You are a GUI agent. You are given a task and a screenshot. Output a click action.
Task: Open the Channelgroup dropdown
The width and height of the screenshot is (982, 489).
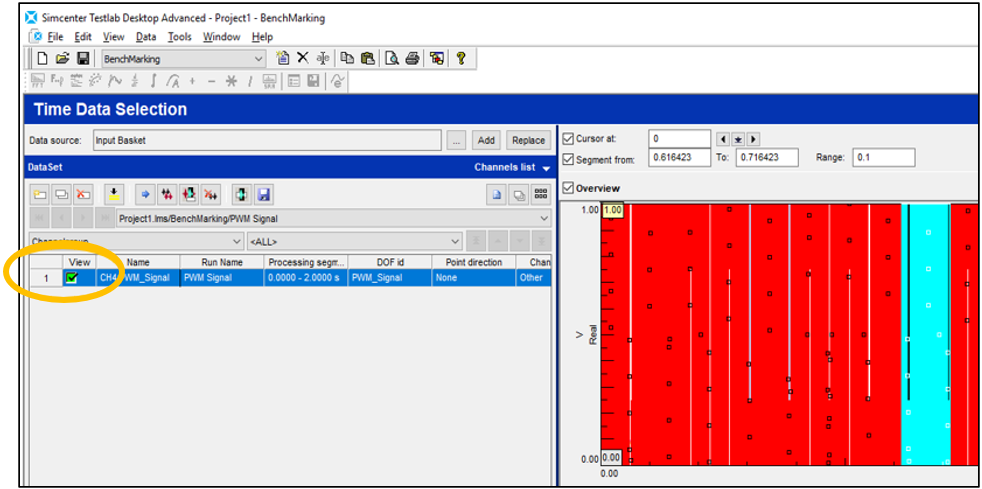pos(237,241)
